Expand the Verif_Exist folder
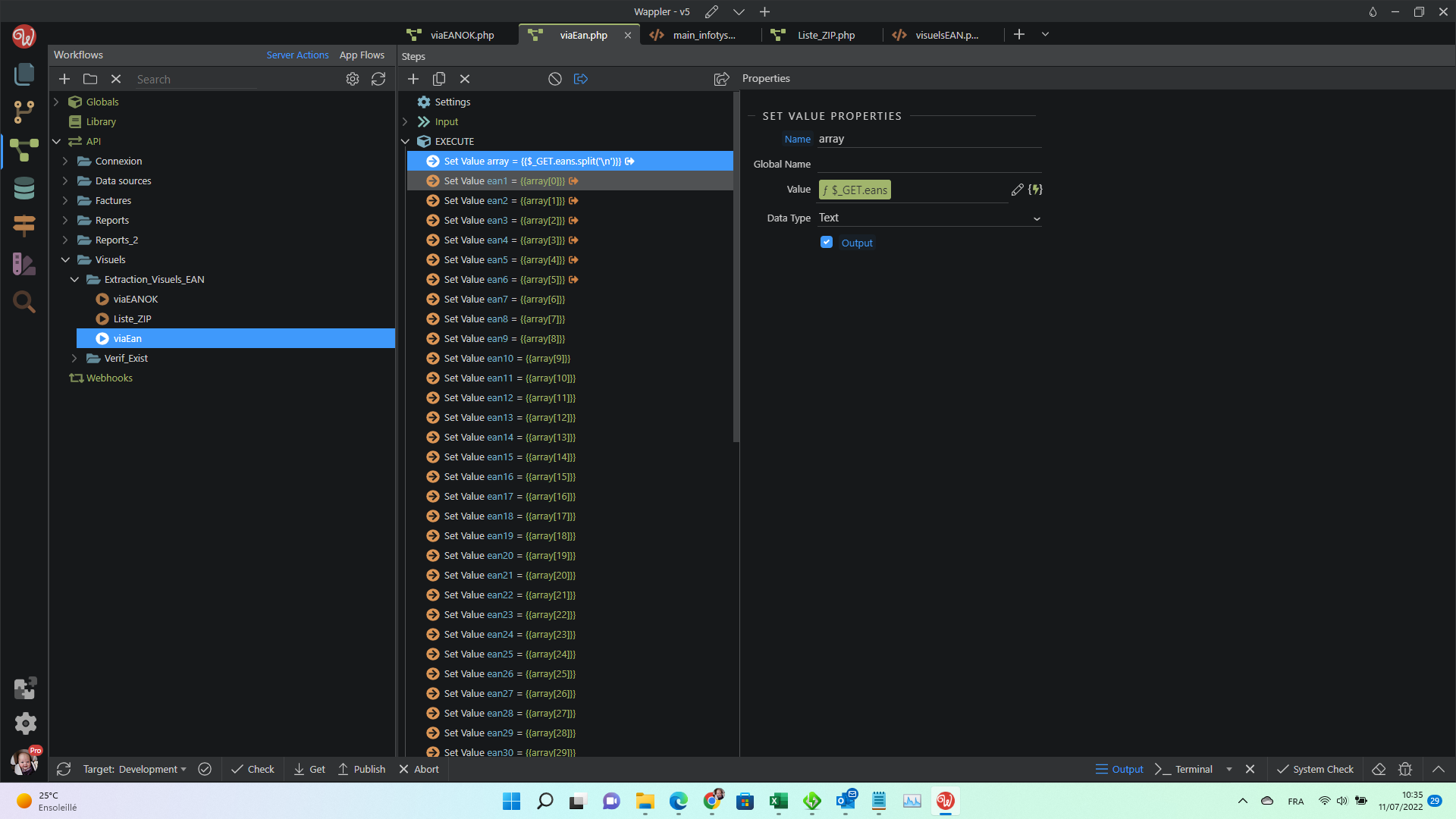Viewport: 1456px width, 819px height. (74, 358)
